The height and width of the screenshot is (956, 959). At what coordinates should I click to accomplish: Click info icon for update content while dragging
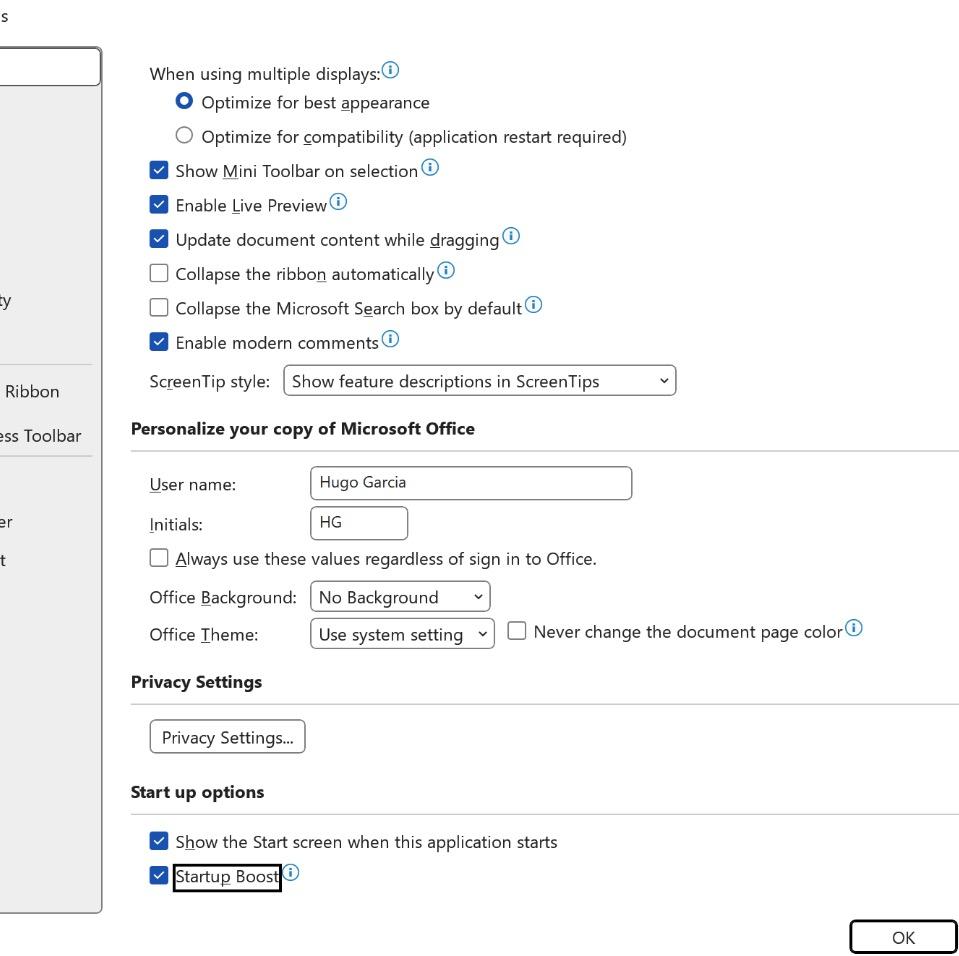click(x=511, y=235)
